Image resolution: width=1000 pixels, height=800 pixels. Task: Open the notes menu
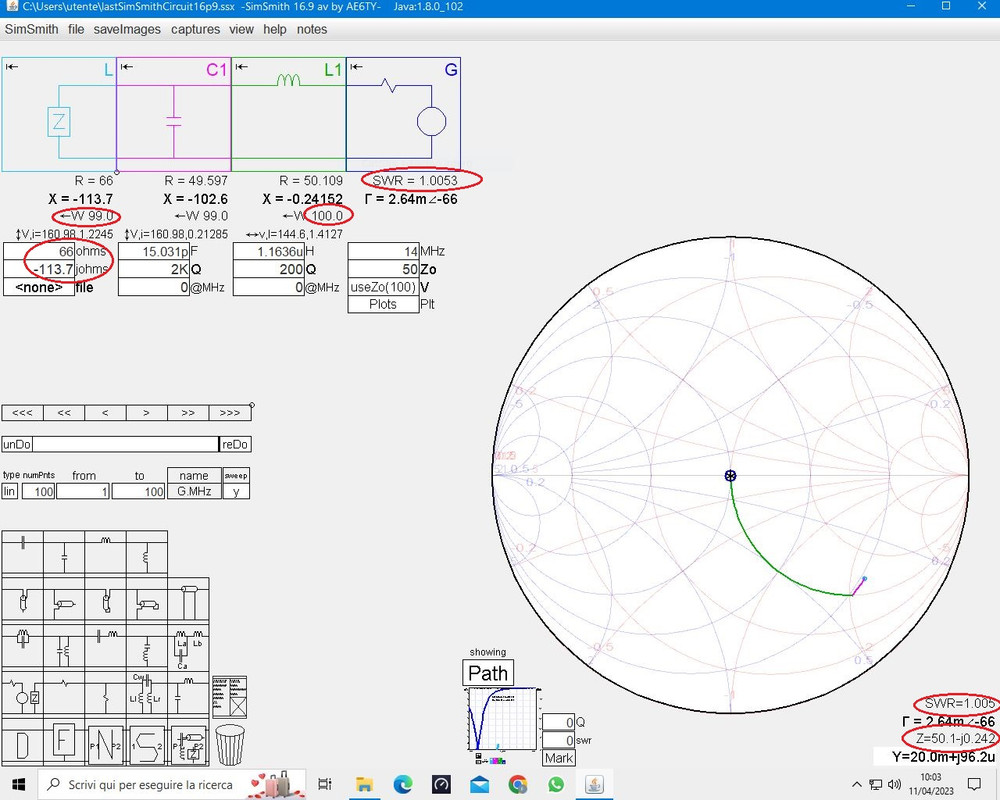coord(312,29)
